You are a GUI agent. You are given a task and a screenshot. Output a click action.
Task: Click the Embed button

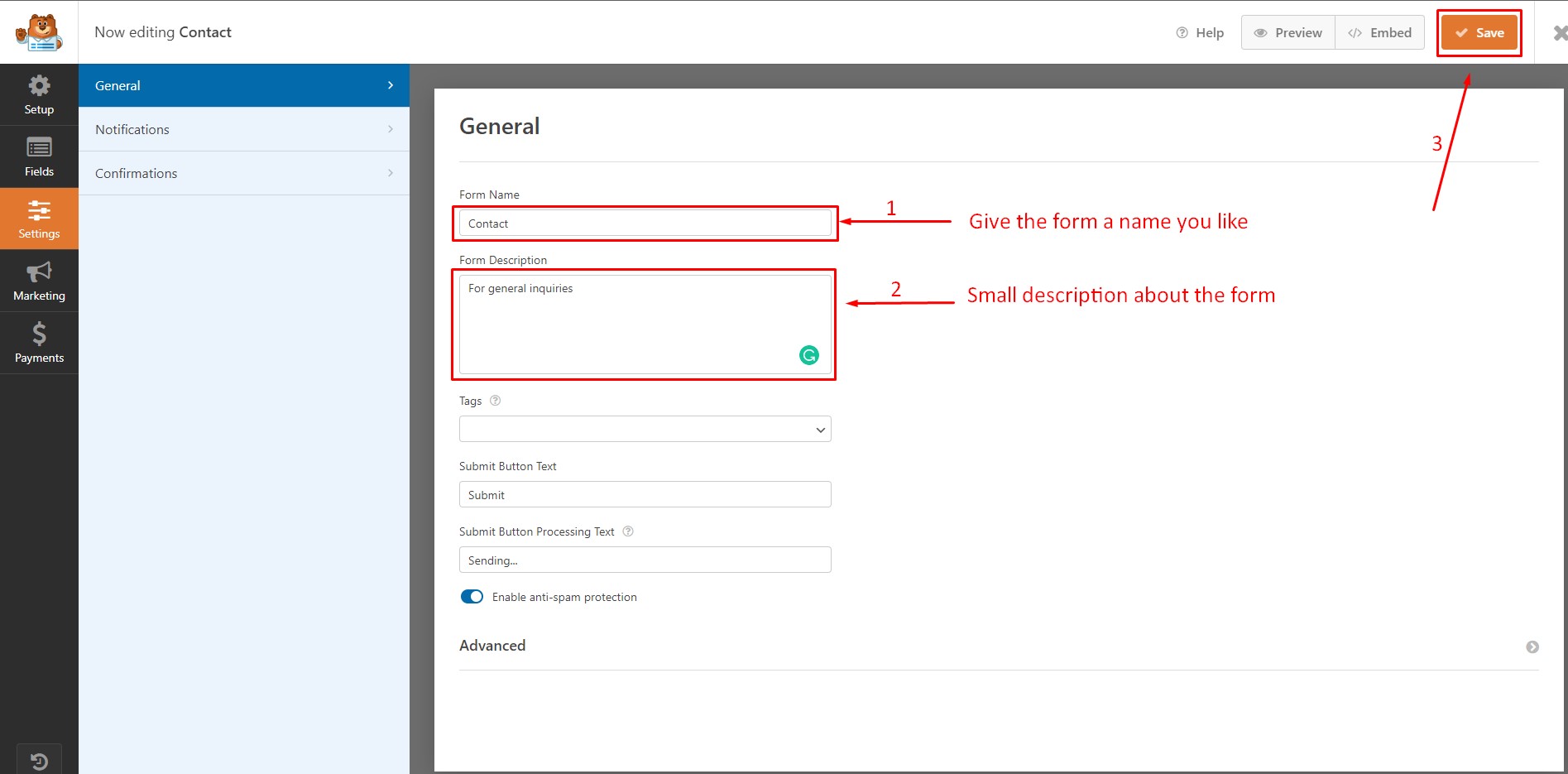pos(1379,33)
